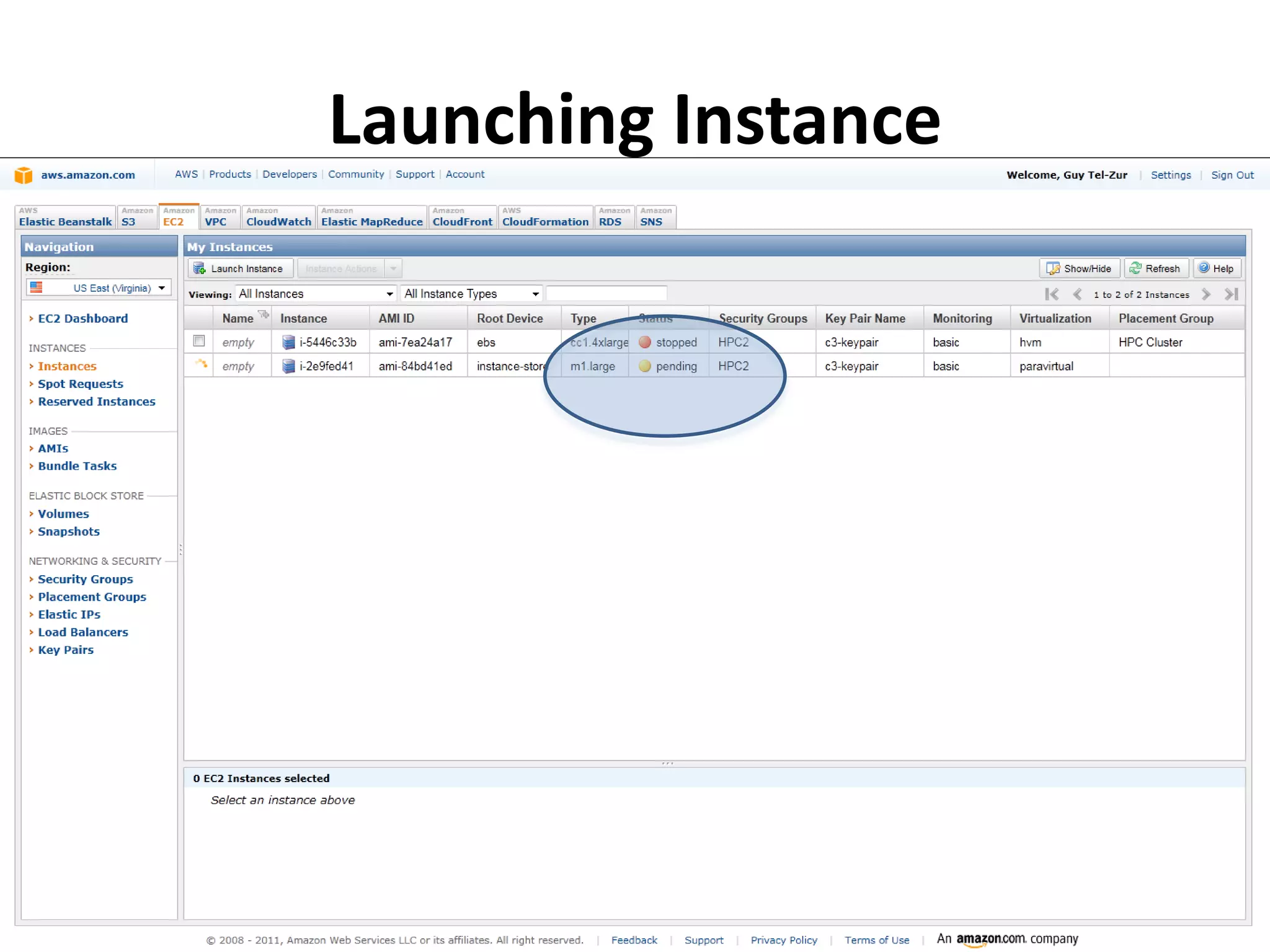Open the Instance Actions dropdown arrow
Screen dimensions: 1270x952
[x=393, y=268]
